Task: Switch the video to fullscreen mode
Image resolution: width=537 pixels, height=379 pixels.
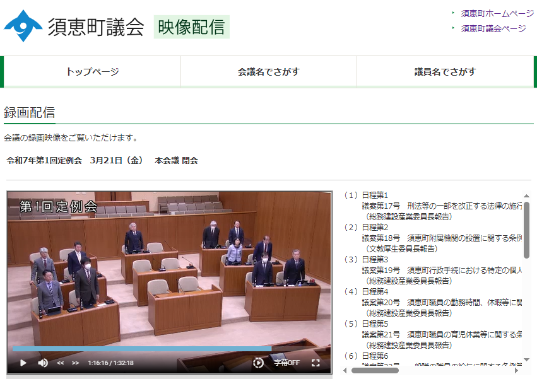Action: pyautogui.click(x=315, y=363)
